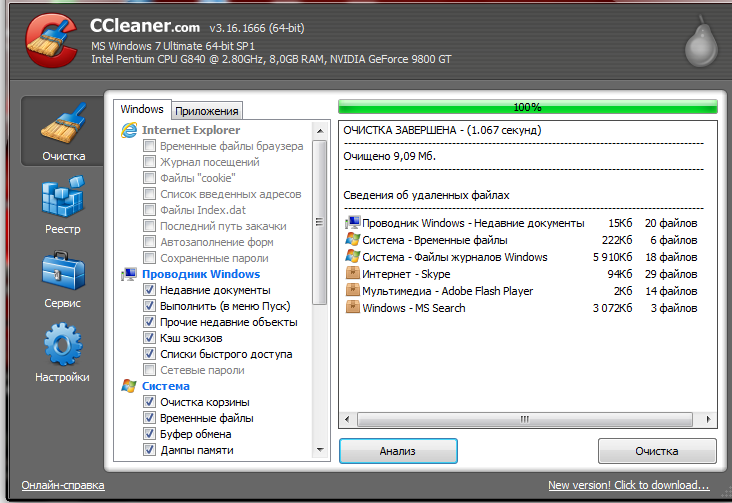Screen dimensions: 732x503
Task: Click the Internet Explorer group icon
Action: pyautogui.click(x=129, y=130)
